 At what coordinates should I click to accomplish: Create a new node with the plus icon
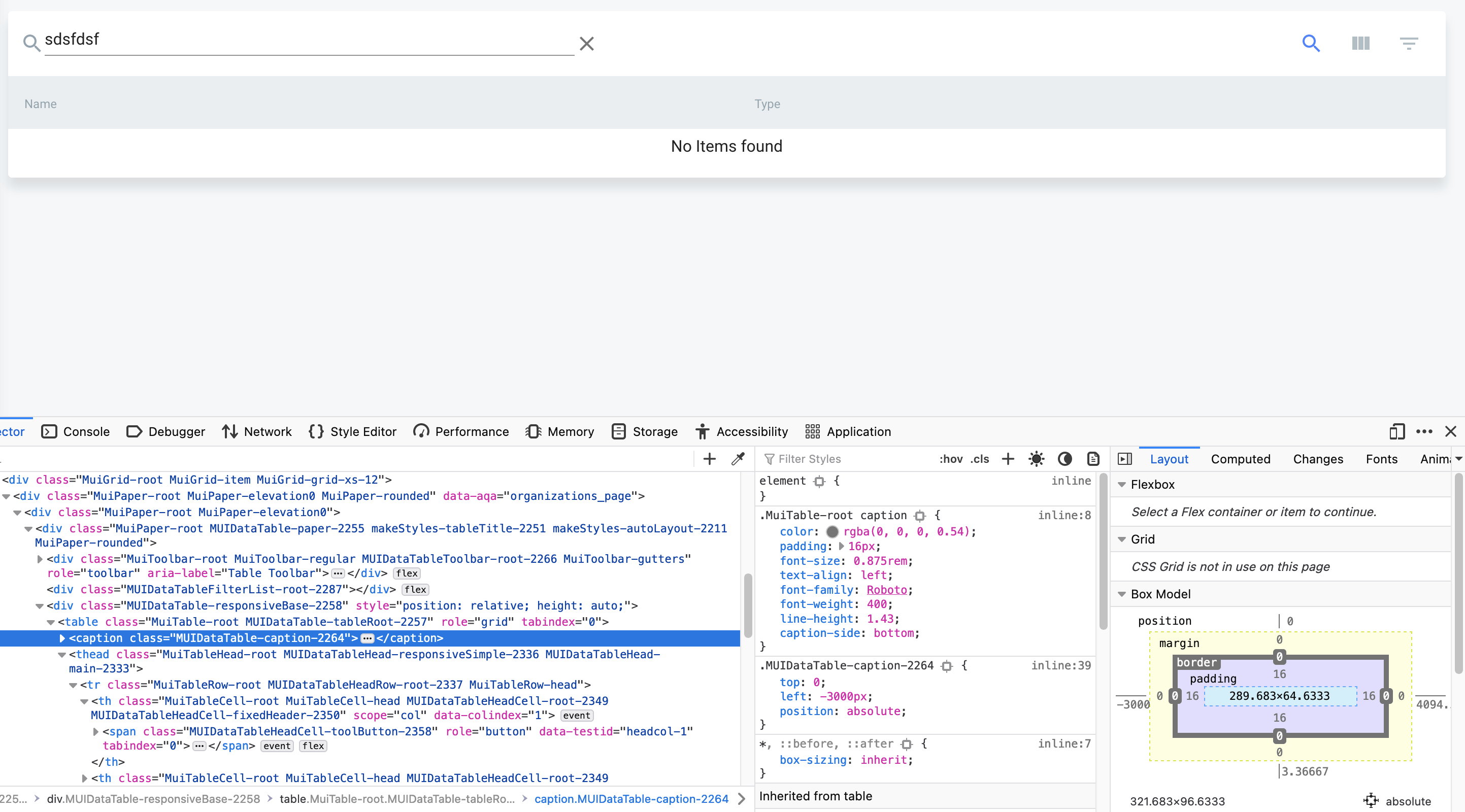coord(709,458)
